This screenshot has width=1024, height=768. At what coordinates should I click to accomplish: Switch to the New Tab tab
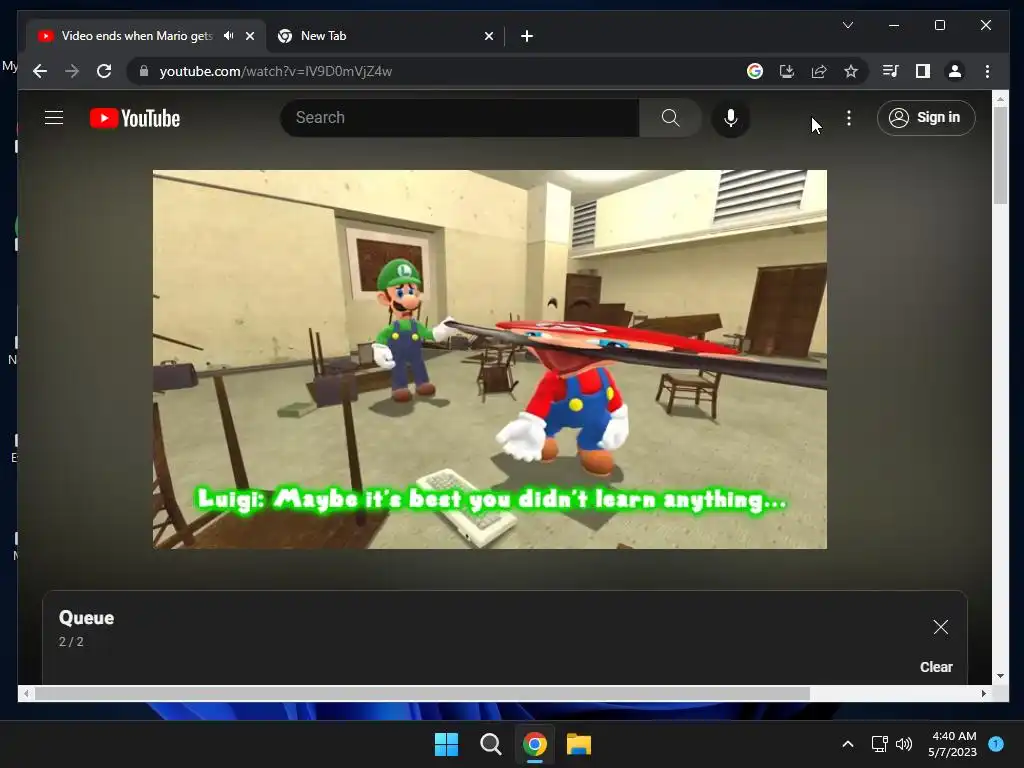coord(385,36)
